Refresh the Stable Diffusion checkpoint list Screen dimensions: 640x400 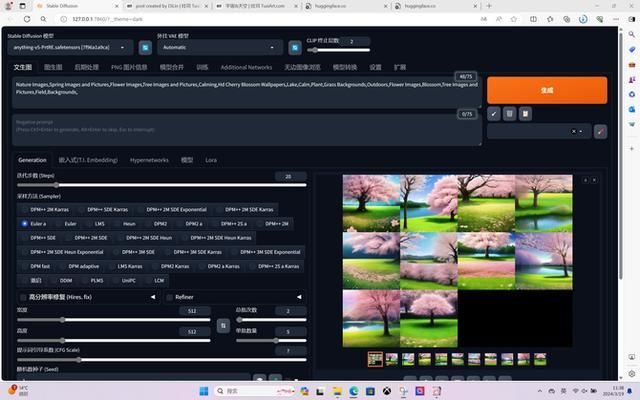pos(145,47)
